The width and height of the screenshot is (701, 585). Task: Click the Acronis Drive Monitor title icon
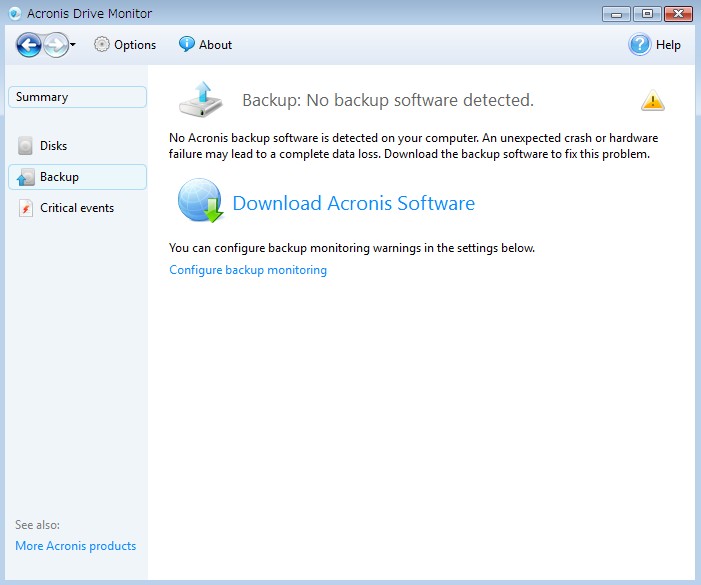click(15, 14)
